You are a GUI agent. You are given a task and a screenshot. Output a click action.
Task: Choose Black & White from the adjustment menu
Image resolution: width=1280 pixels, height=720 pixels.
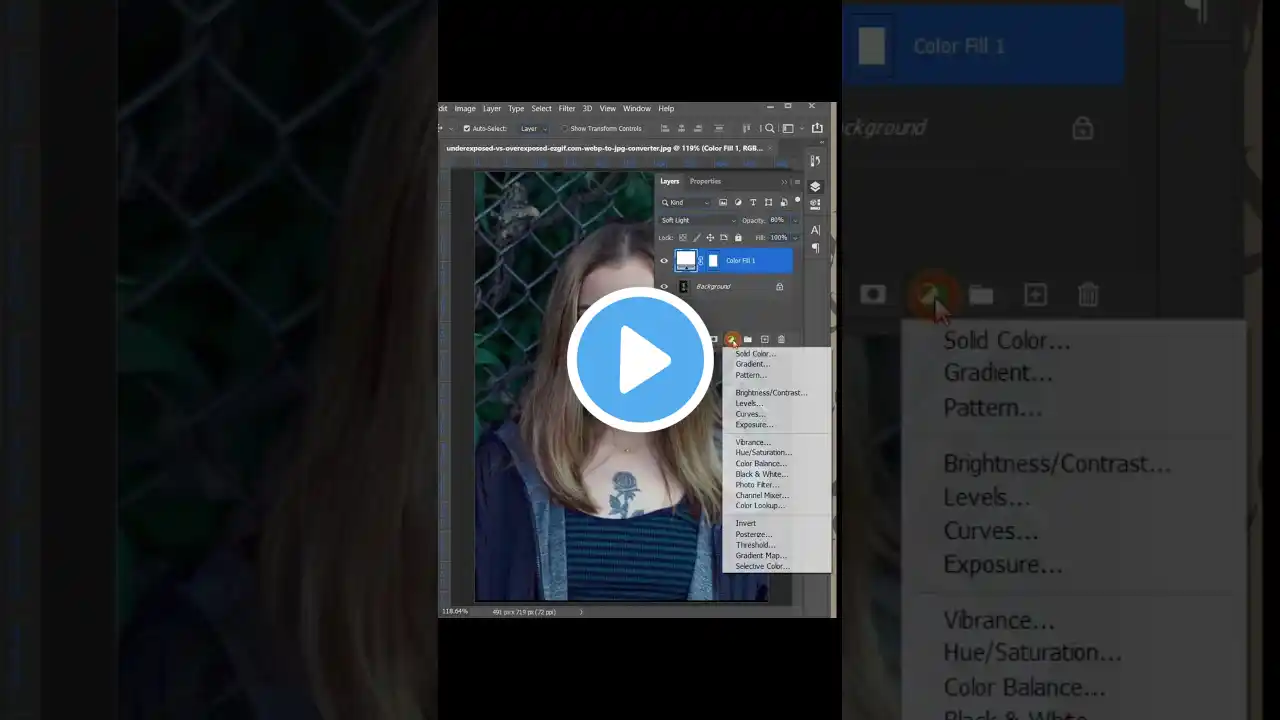[x=762, y=474]
